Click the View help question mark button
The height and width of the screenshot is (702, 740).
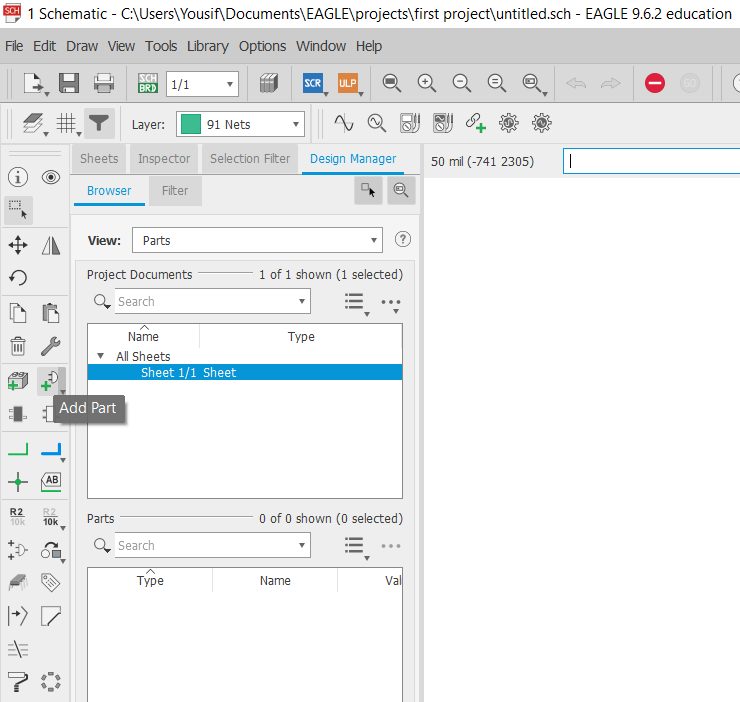[403, 239]
